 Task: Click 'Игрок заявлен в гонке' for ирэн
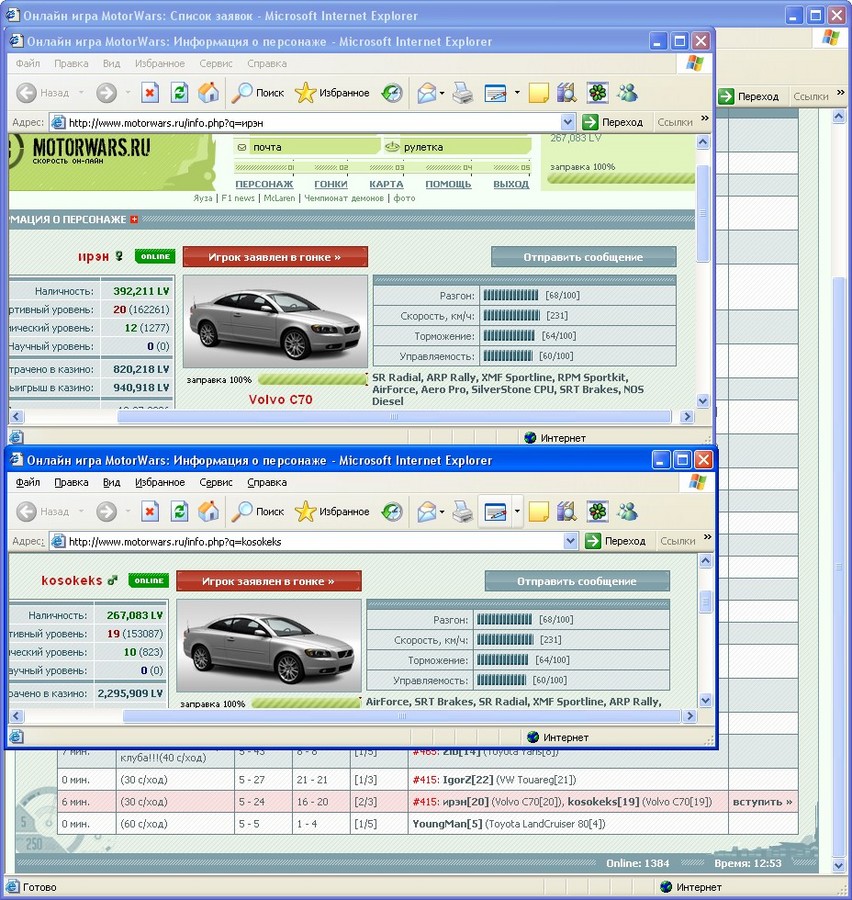275,257
